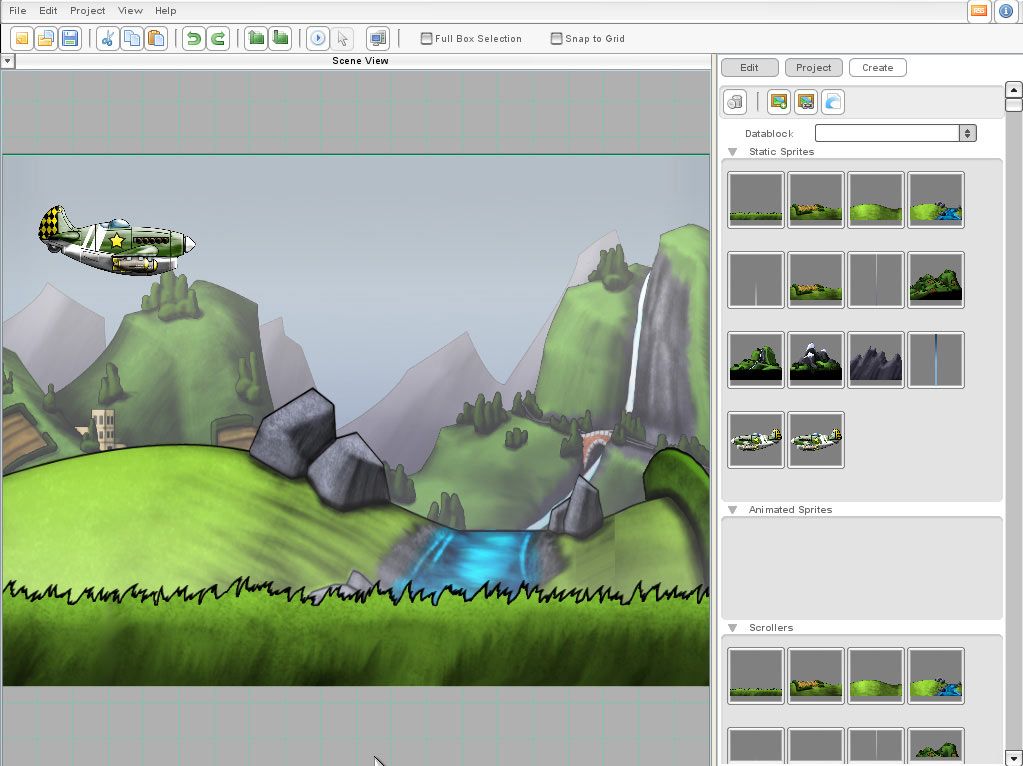The image size is (1023, 766).
Task: Enable Full Box Selection checkbox
Action: click(427, 39)
